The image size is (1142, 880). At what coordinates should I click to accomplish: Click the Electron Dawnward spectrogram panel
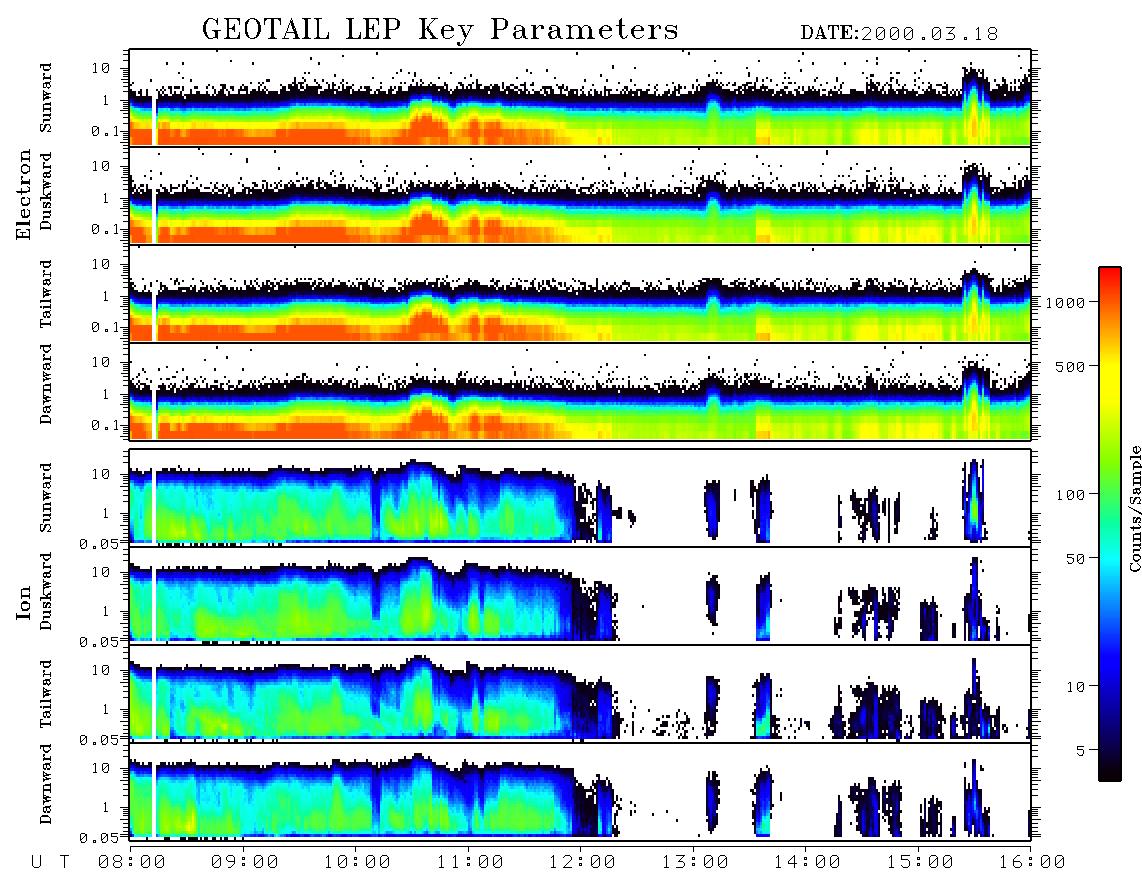(580, 391)
